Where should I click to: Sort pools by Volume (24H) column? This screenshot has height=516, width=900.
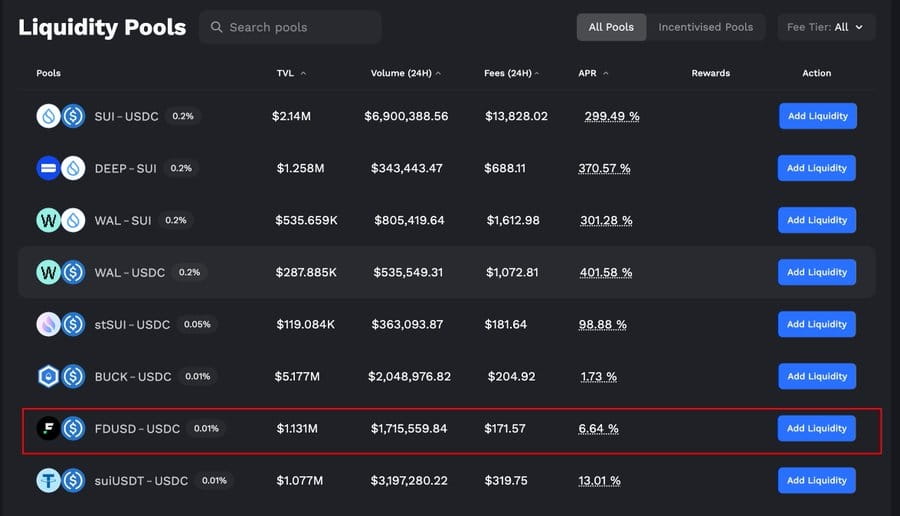coord(406,73)
